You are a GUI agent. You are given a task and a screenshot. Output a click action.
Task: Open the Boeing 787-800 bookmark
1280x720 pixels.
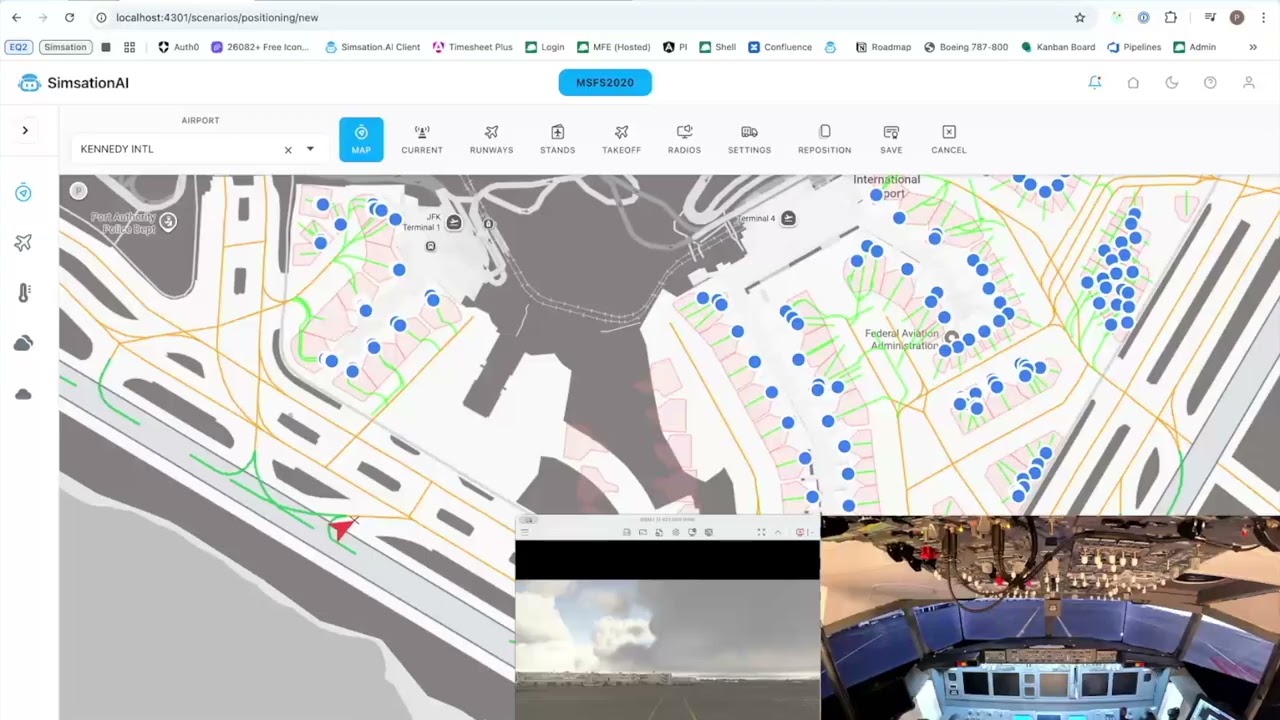[966, 47]
